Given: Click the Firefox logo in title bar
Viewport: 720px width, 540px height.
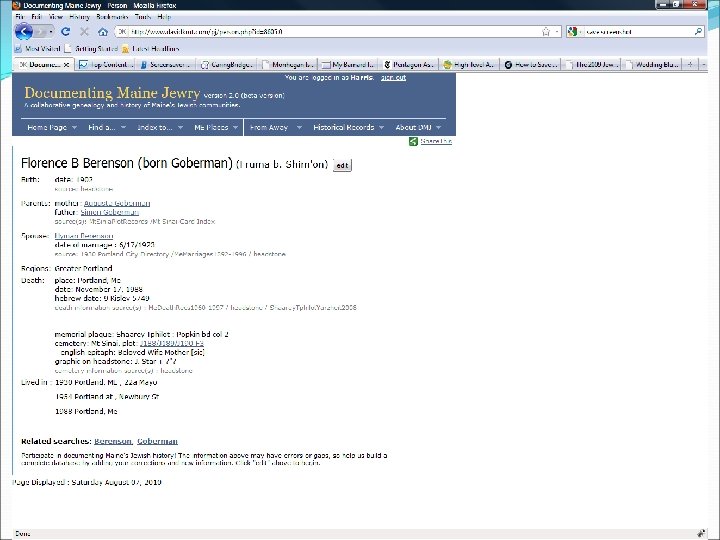Looking at the screenshot, I should (x=17, y=6).
